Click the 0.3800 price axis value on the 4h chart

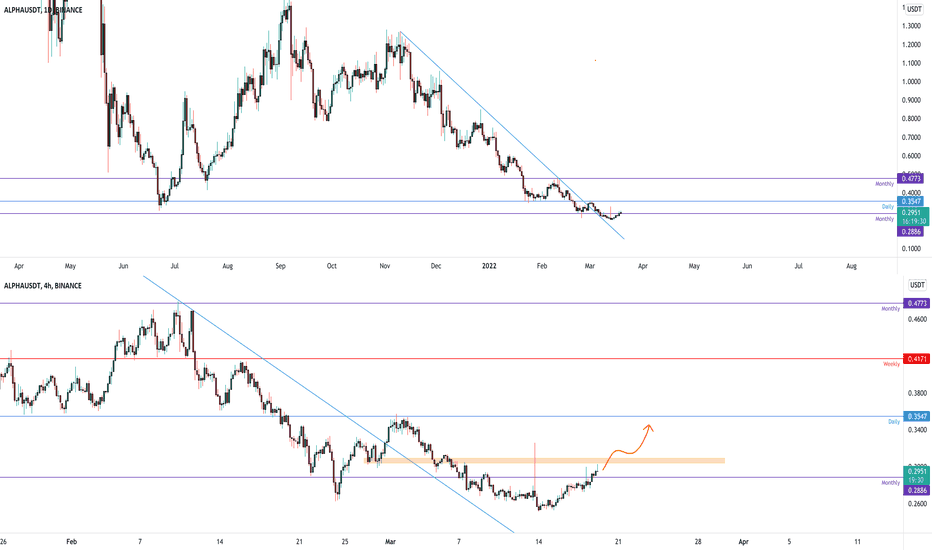917,394
